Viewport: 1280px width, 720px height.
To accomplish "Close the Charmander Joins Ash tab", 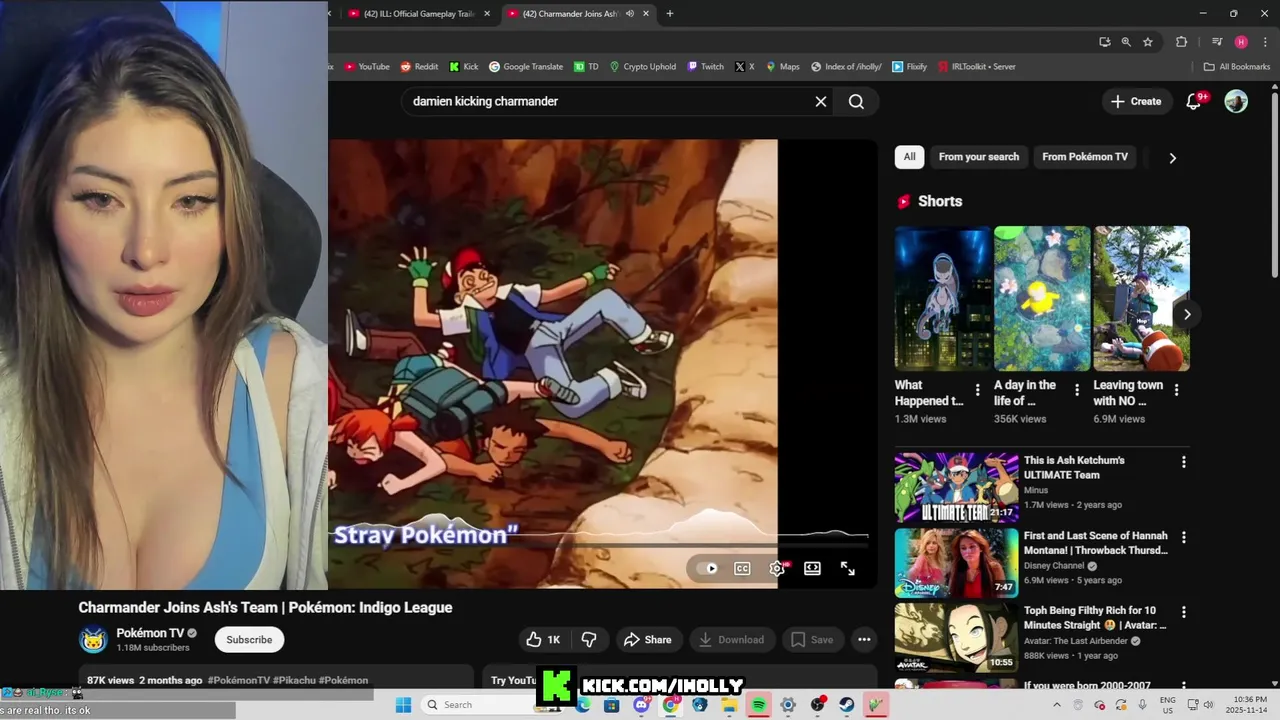I will [646, 14].
